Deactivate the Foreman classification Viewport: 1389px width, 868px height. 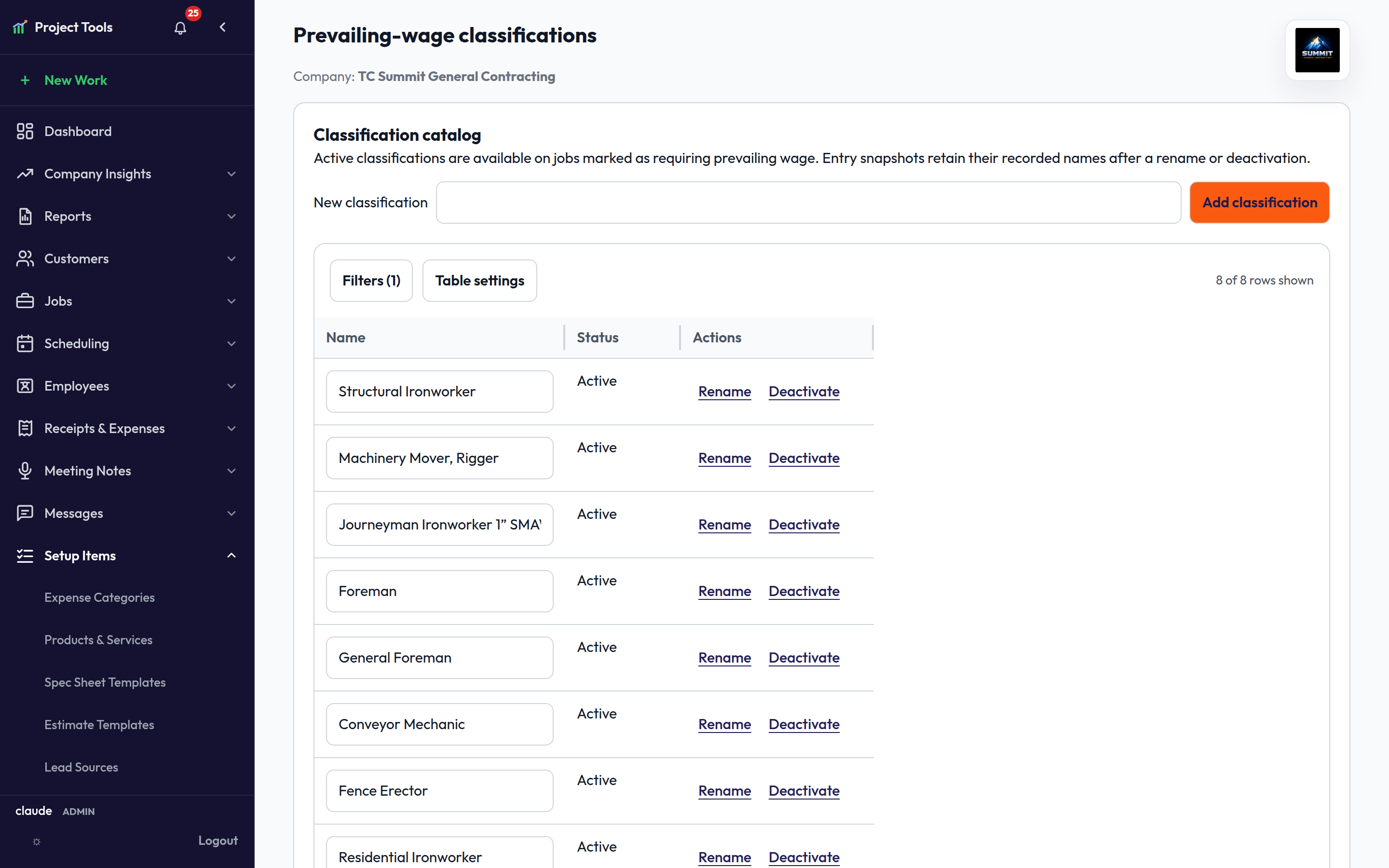coord(803,591)
